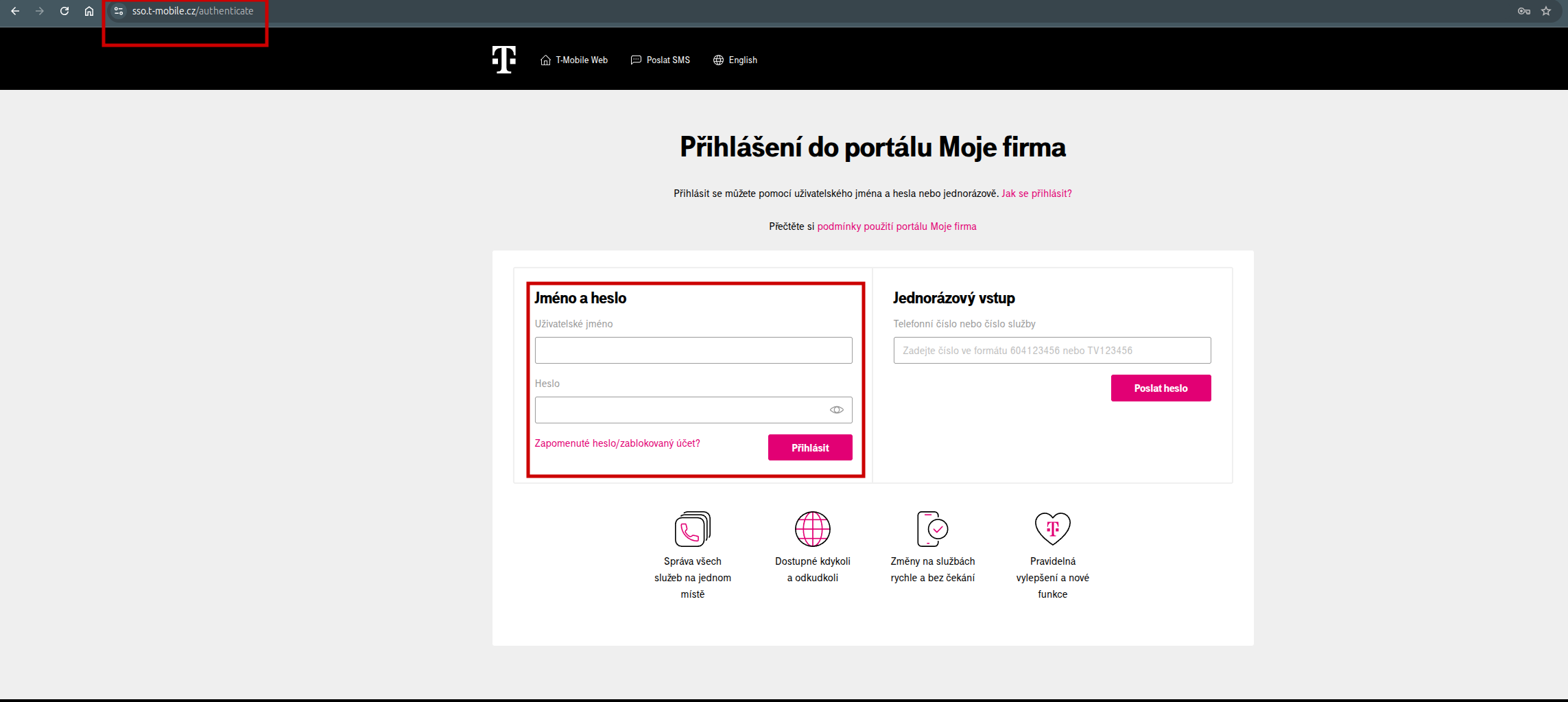Click the browser home icon
Viewport: 1568px width, 702px height.
(89, 11)
